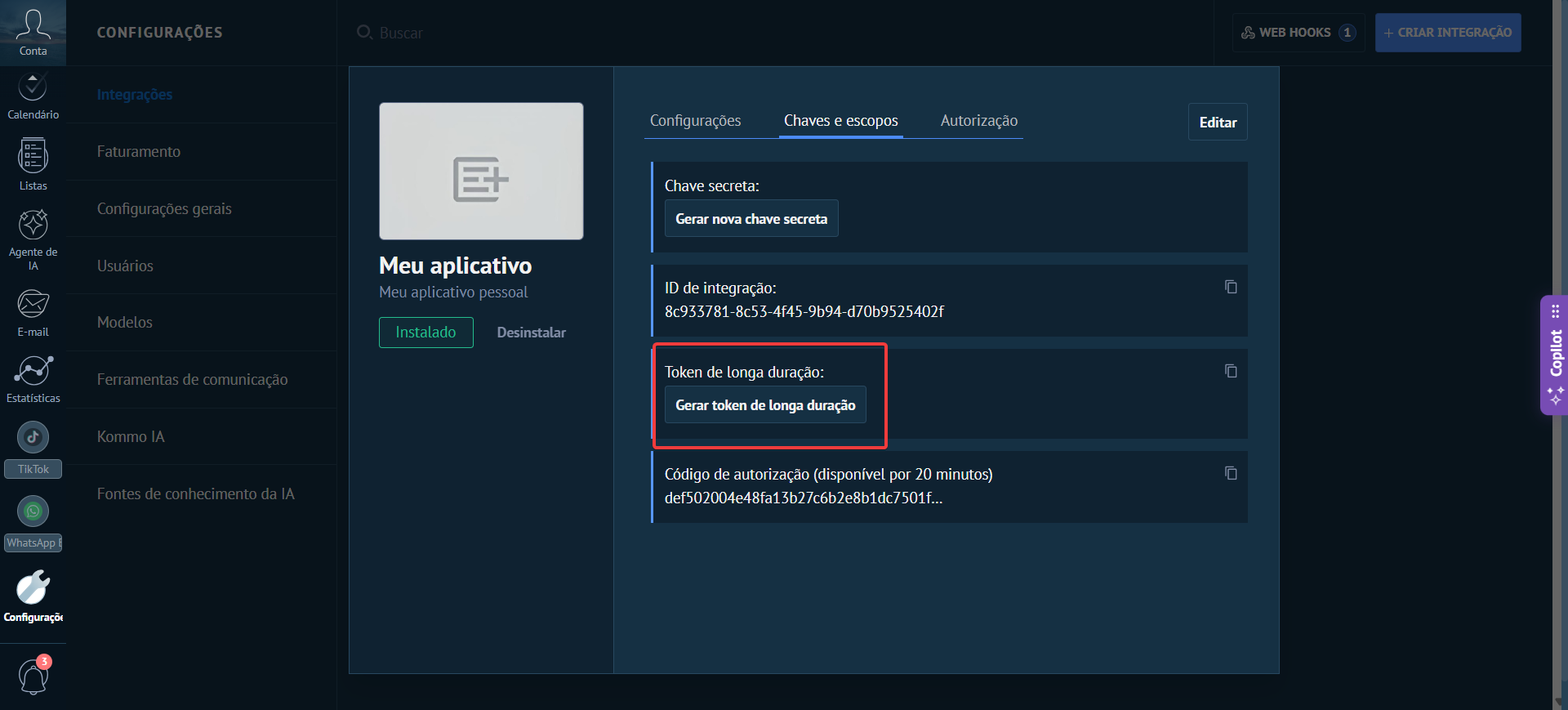1568x710 pixels.
Task: Open Faturamento in the settings menu
Action: (139, 152)
